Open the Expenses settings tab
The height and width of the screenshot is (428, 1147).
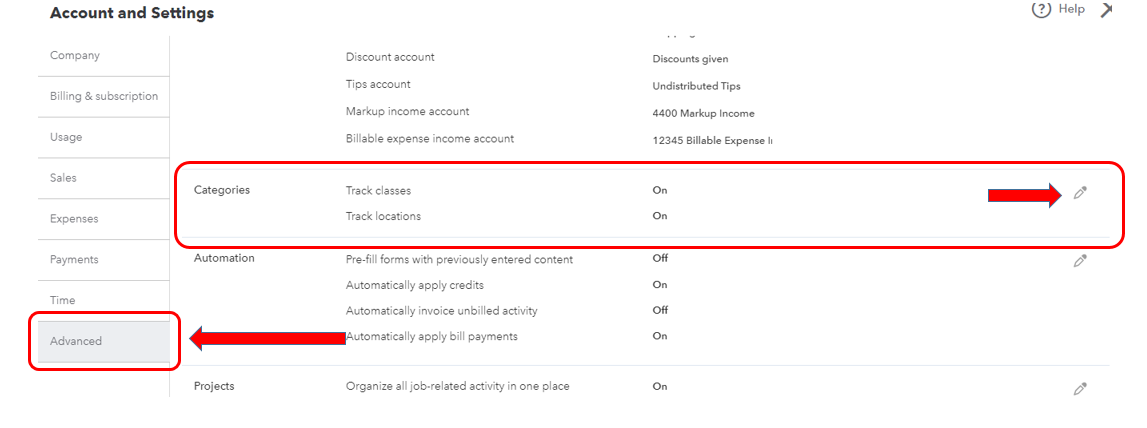(x=74, y=219)
